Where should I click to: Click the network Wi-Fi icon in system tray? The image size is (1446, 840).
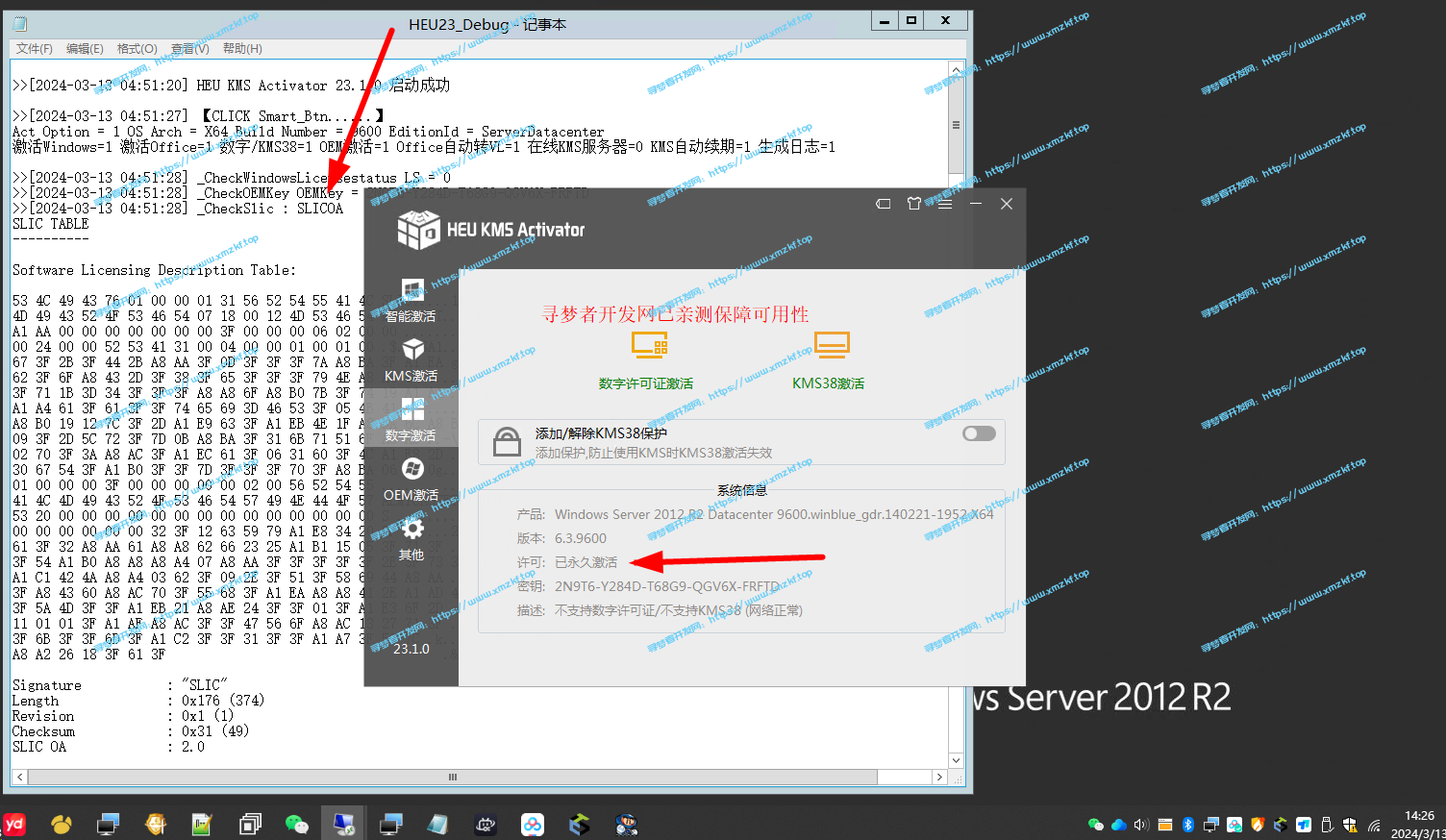tap(1374, 825)
